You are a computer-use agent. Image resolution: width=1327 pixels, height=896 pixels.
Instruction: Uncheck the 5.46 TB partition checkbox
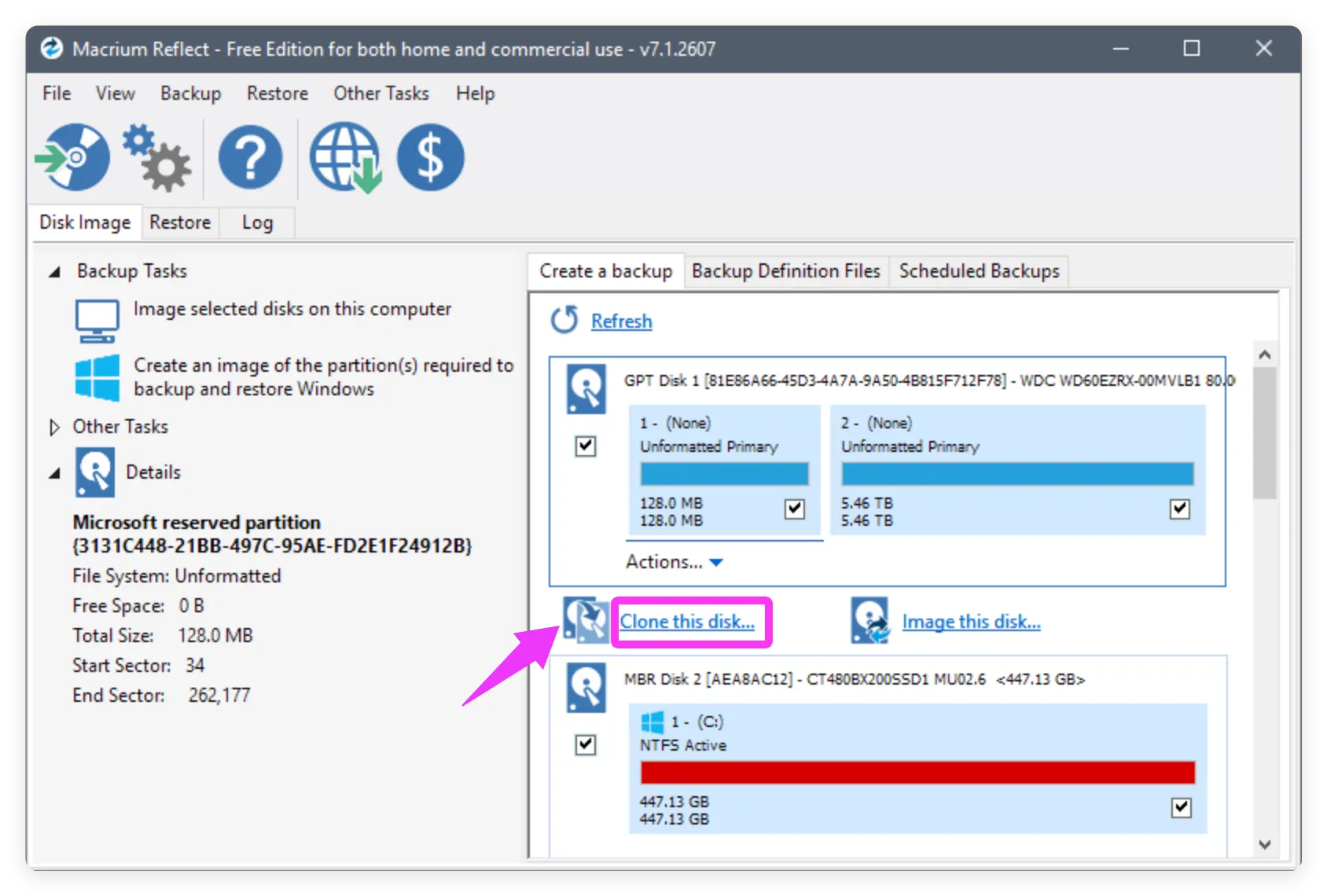(x=1180, y=509)
